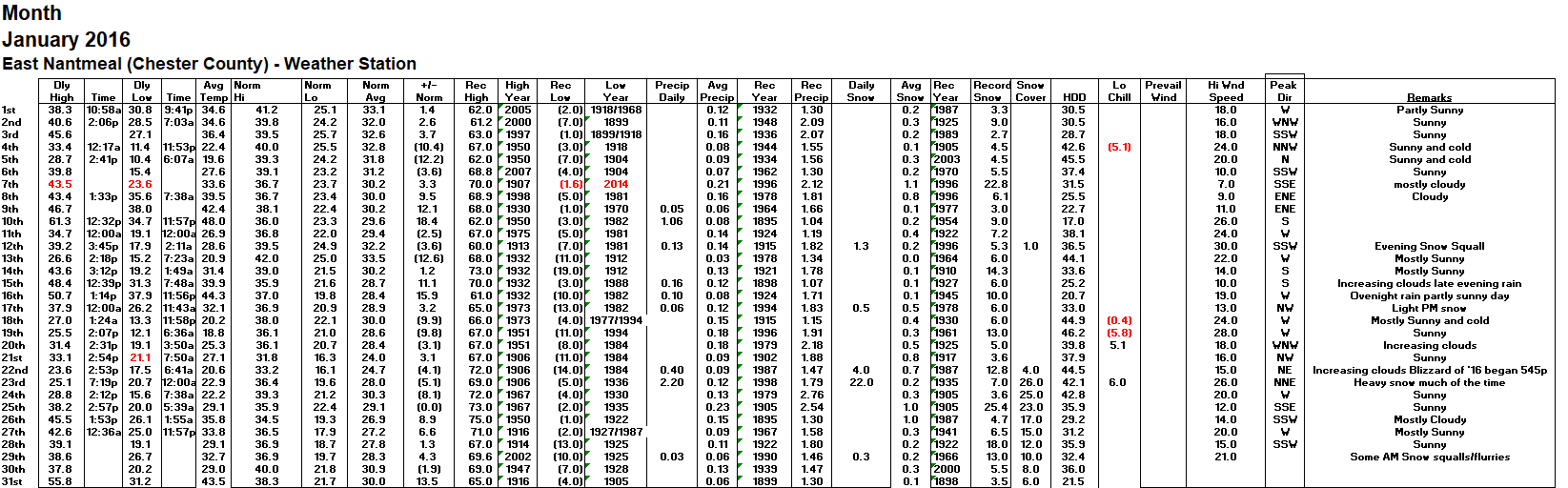Viewport: 1568px width, 488px height.
Task: Click the '31st' row label
Action: coord(11,481)
